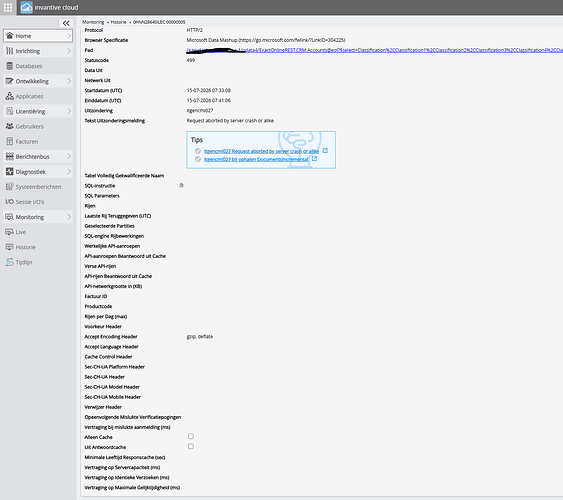Viewport: 563px width, 500px height.
Task: Click the Historie breadcrumb
Action: coord(118,22)
